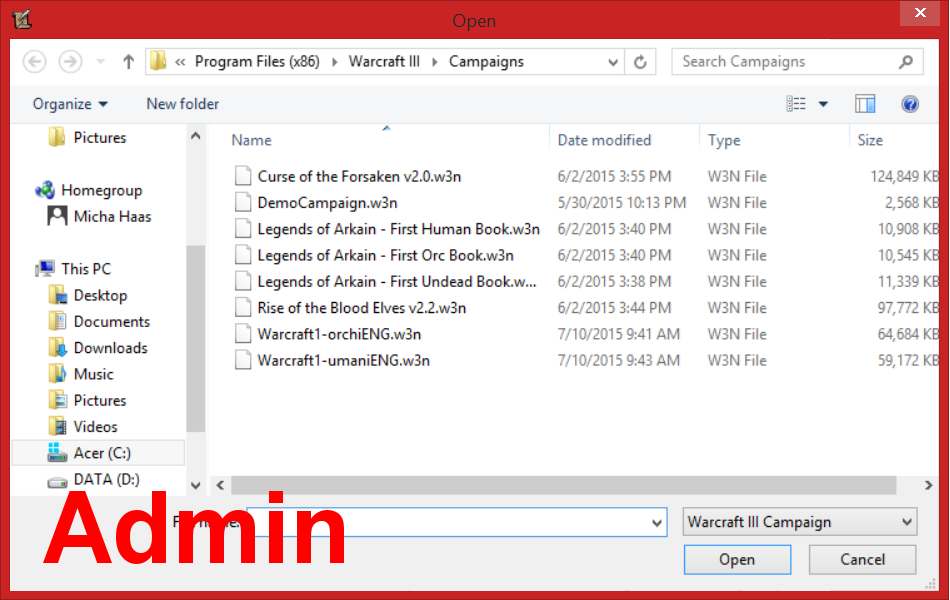
Task: Open the recent locations dropdown arrow
Action: tap(101, 62)
